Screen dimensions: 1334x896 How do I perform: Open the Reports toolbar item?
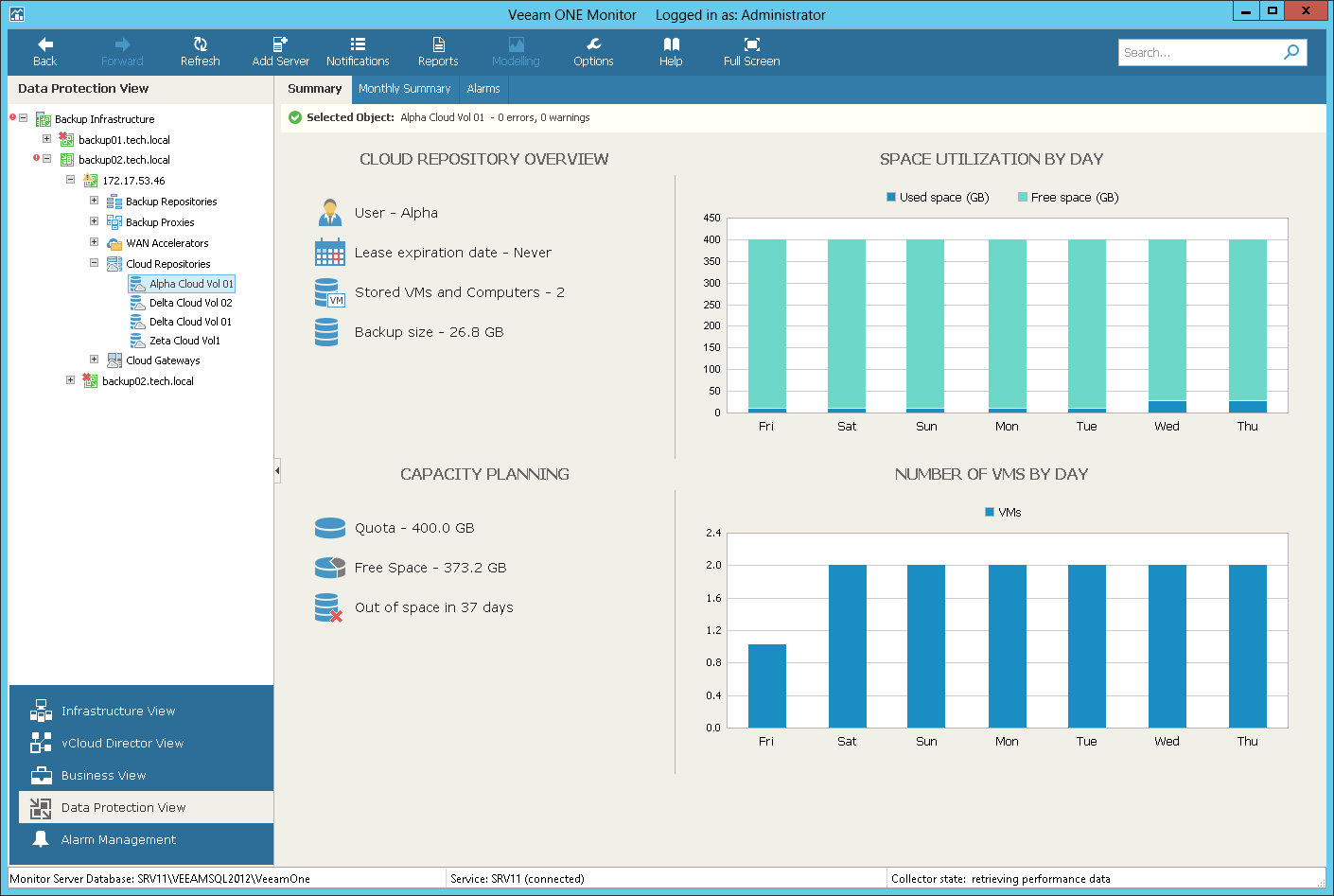[x=438, y=52]
